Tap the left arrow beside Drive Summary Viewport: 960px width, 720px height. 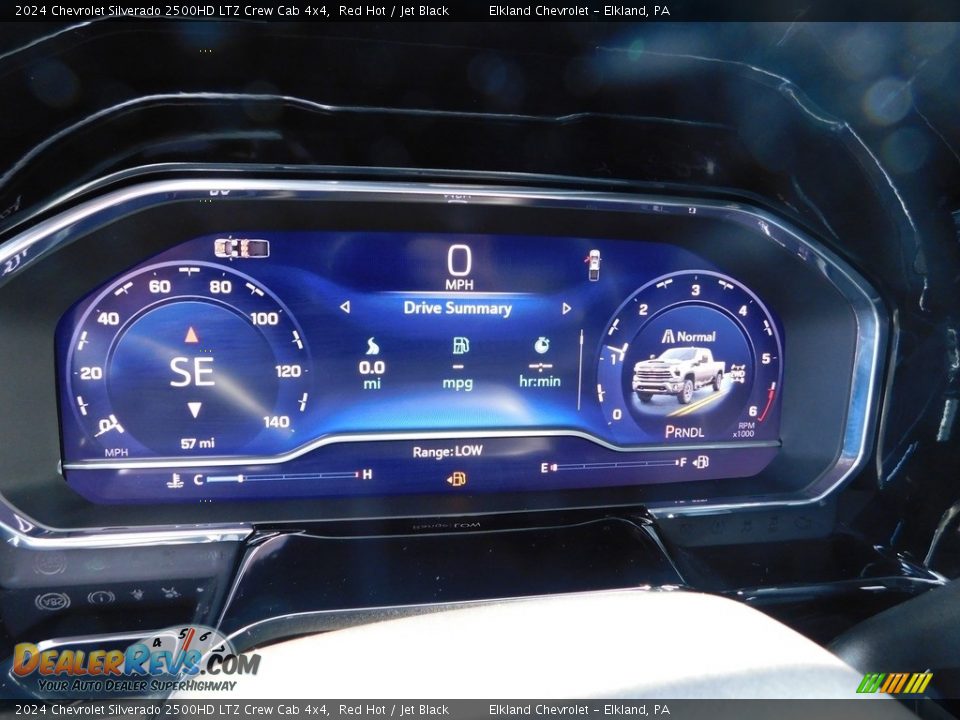(345, 307)
